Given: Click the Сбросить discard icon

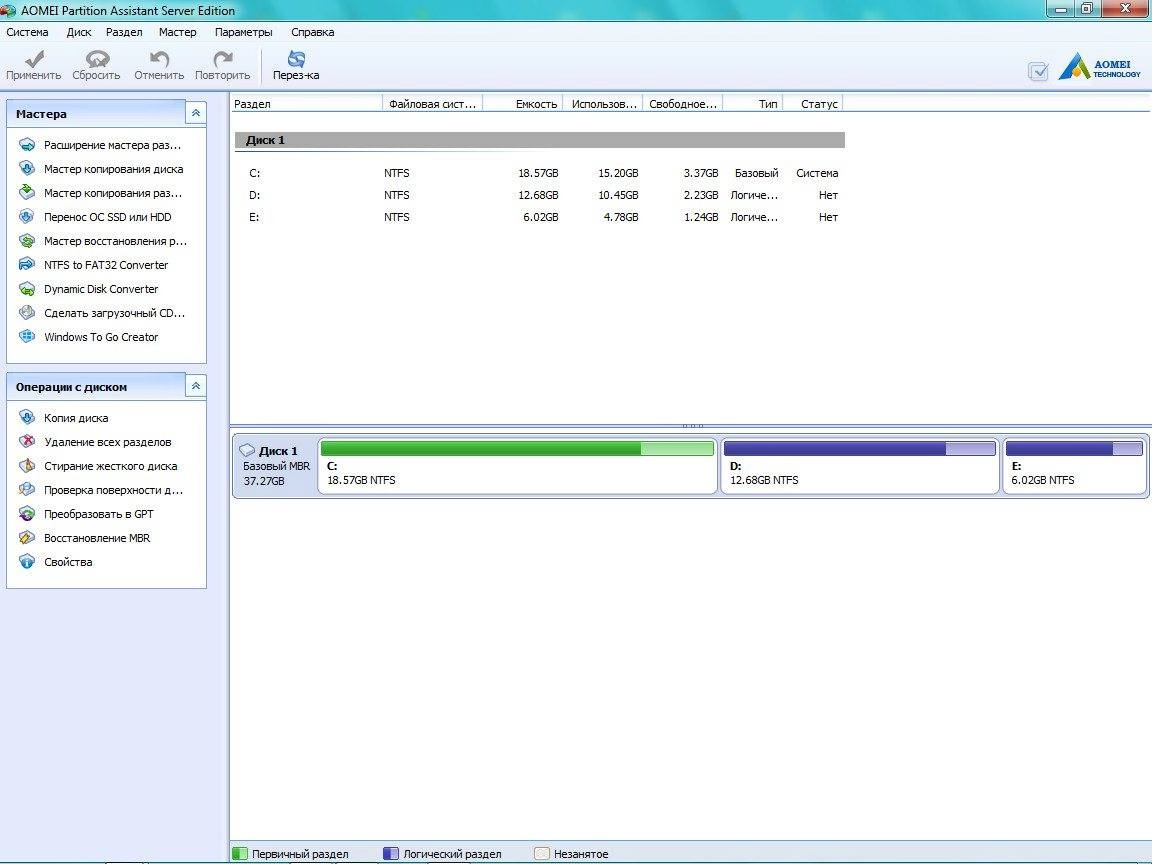Looking at the screenshot, I should 97,59.
